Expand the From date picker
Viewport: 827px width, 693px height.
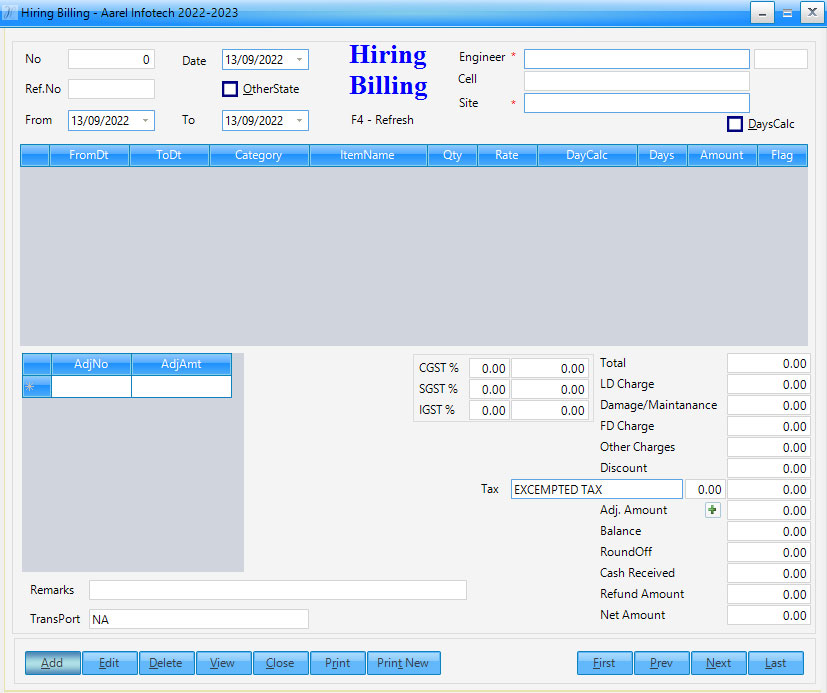145,121
